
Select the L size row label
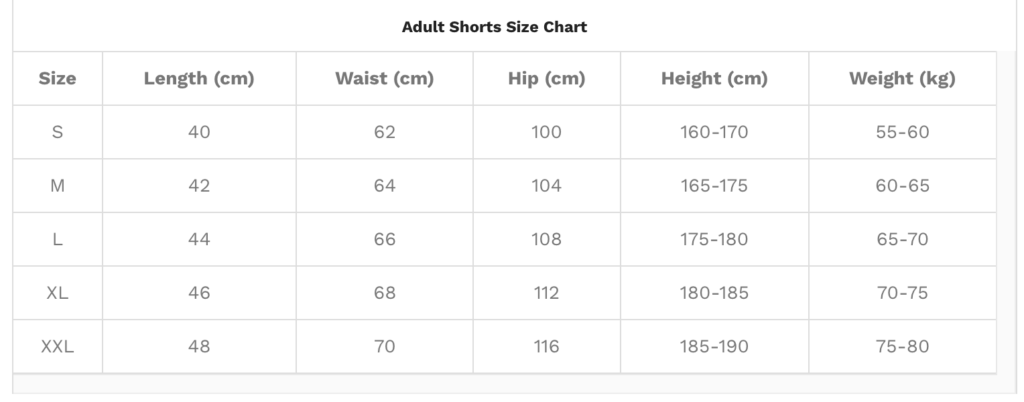[x=57, y=240]
